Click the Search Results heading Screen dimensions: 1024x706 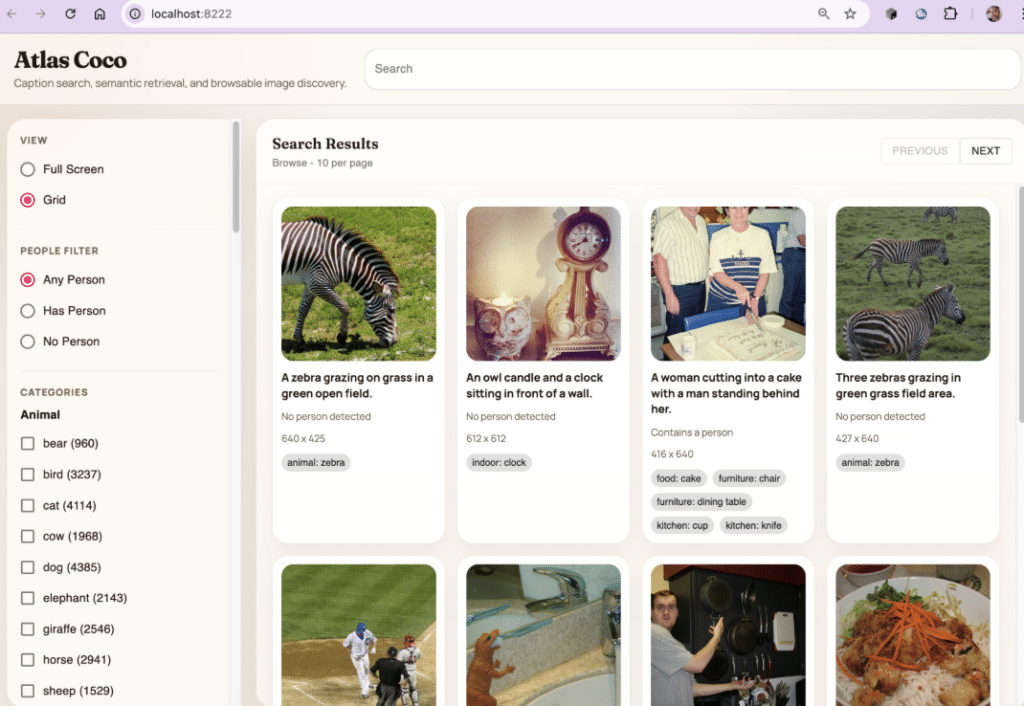coord(325,144)
